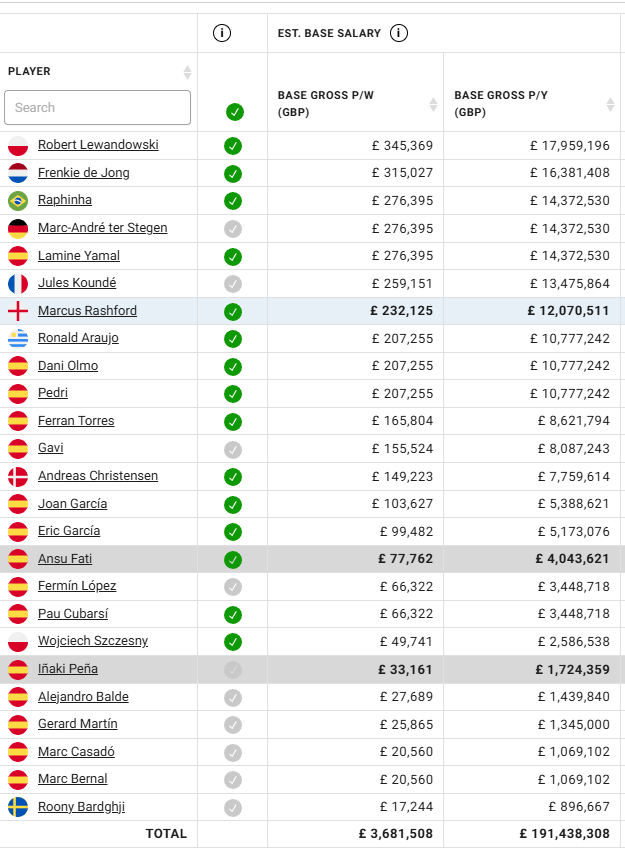The width and height of the screenshot is (625, 848).
Task: Click the Brazil flag next to Raphinha
Action: coord(18,200)
